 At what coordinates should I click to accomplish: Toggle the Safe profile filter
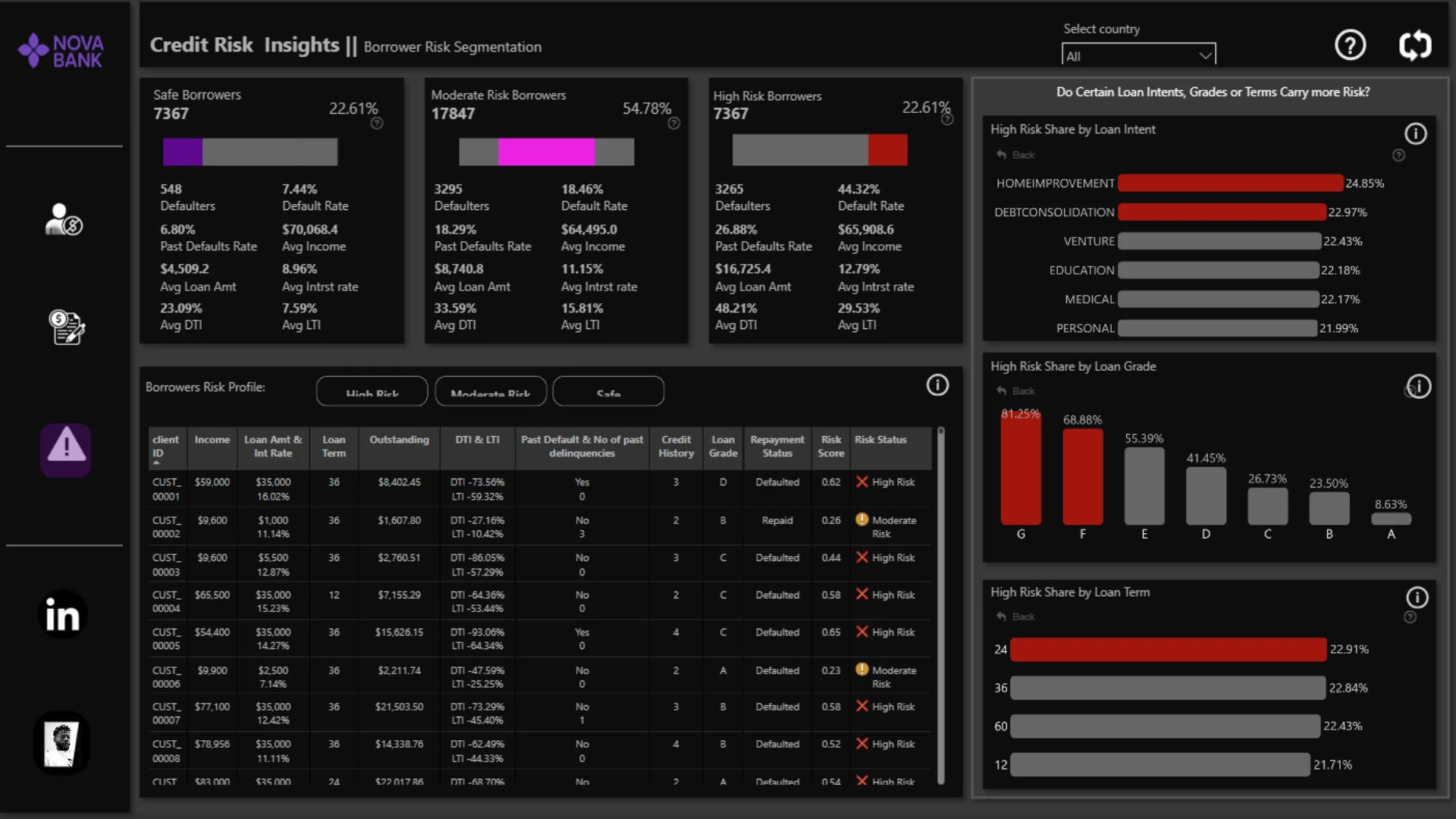(608, 391)
